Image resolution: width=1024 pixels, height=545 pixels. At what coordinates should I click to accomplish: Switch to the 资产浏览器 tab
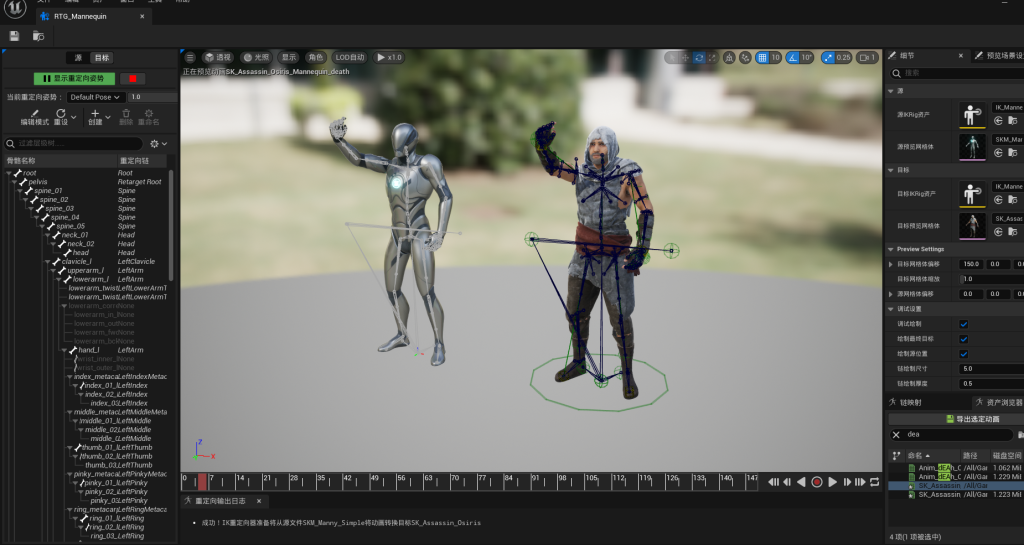coord(999,402)
